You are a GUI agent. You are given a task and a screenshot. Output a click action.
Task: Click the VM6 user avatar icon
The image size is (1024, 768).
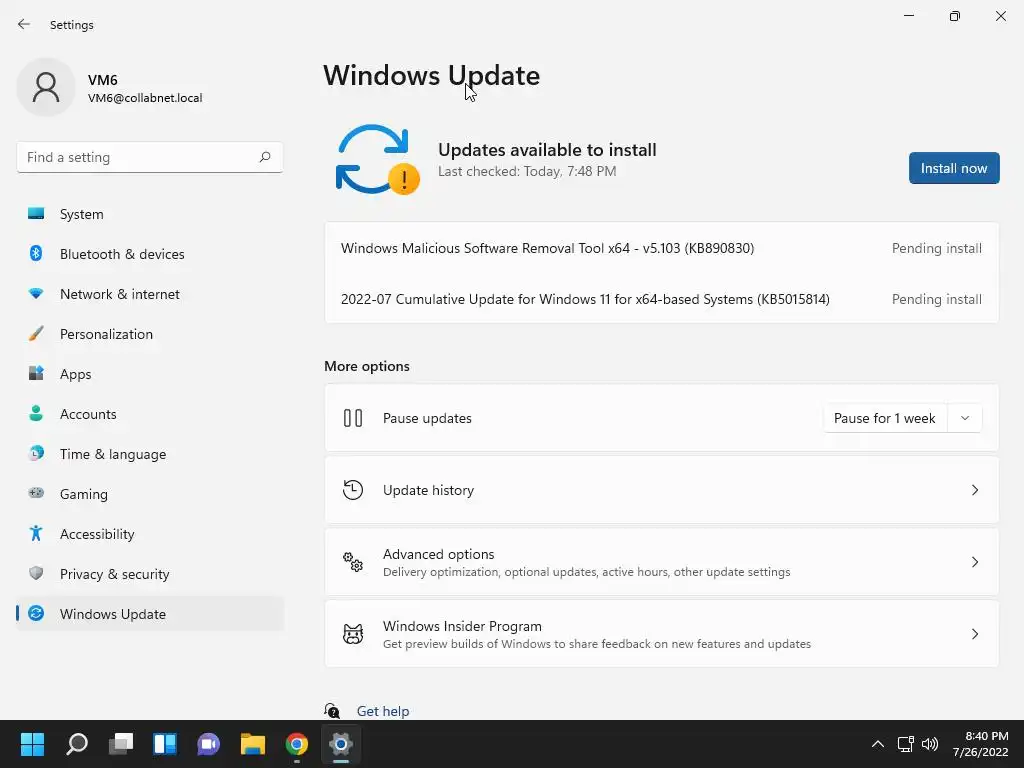tap(46, 87)
